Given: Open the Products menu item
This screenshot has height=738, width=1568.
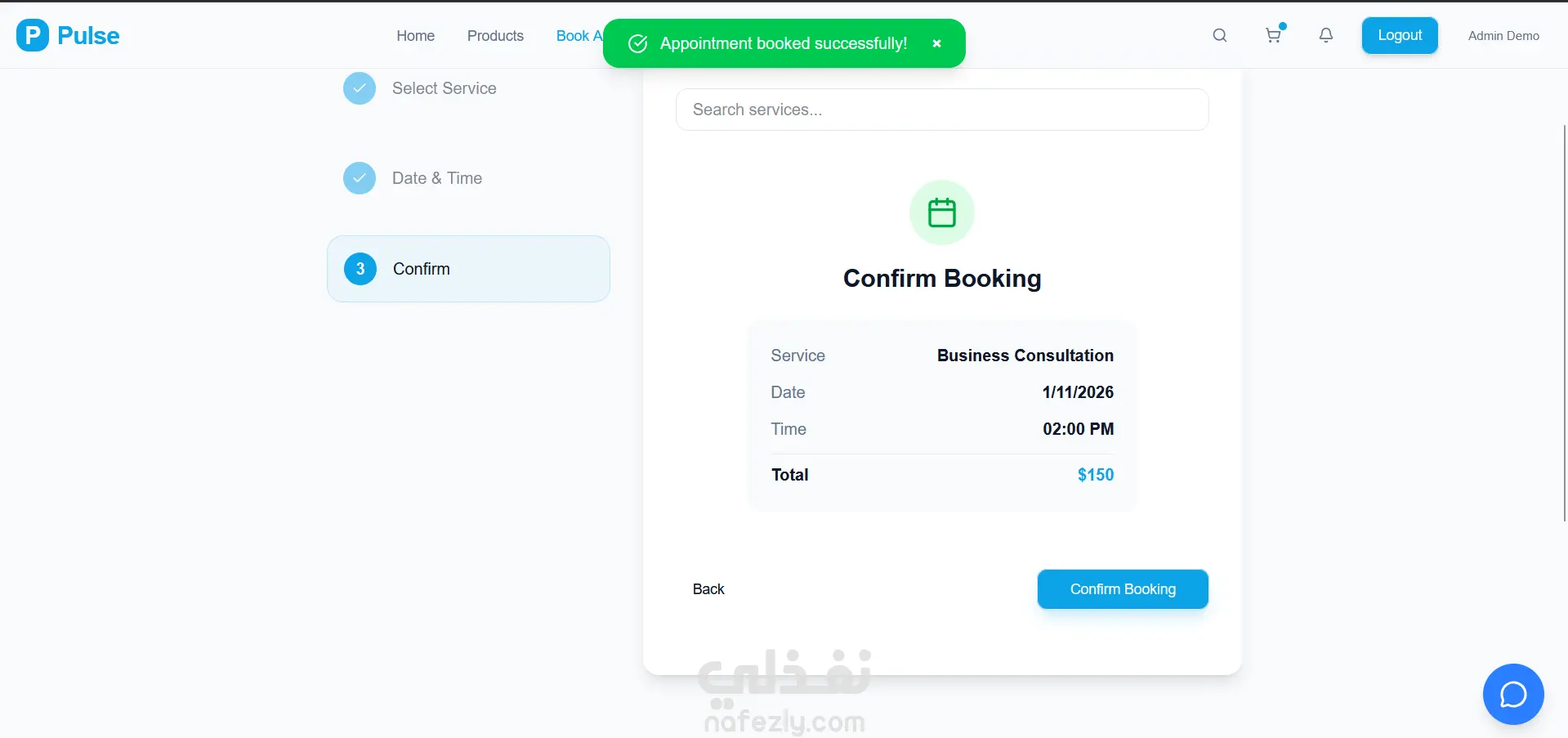Looking at the screenshot, I should [495, 36].
